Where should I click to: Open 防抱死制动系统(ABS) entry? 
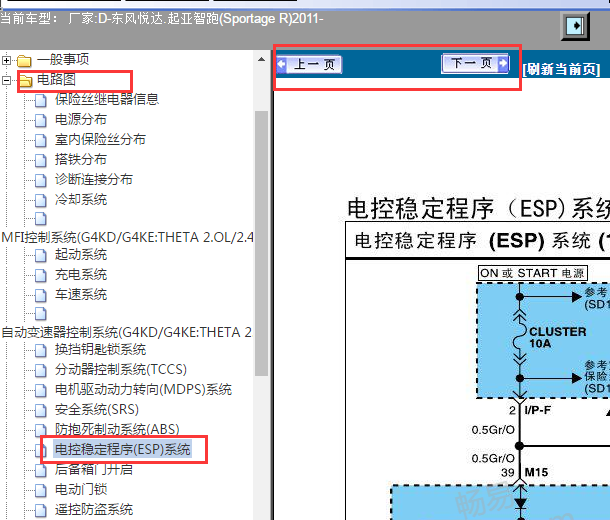117,429
